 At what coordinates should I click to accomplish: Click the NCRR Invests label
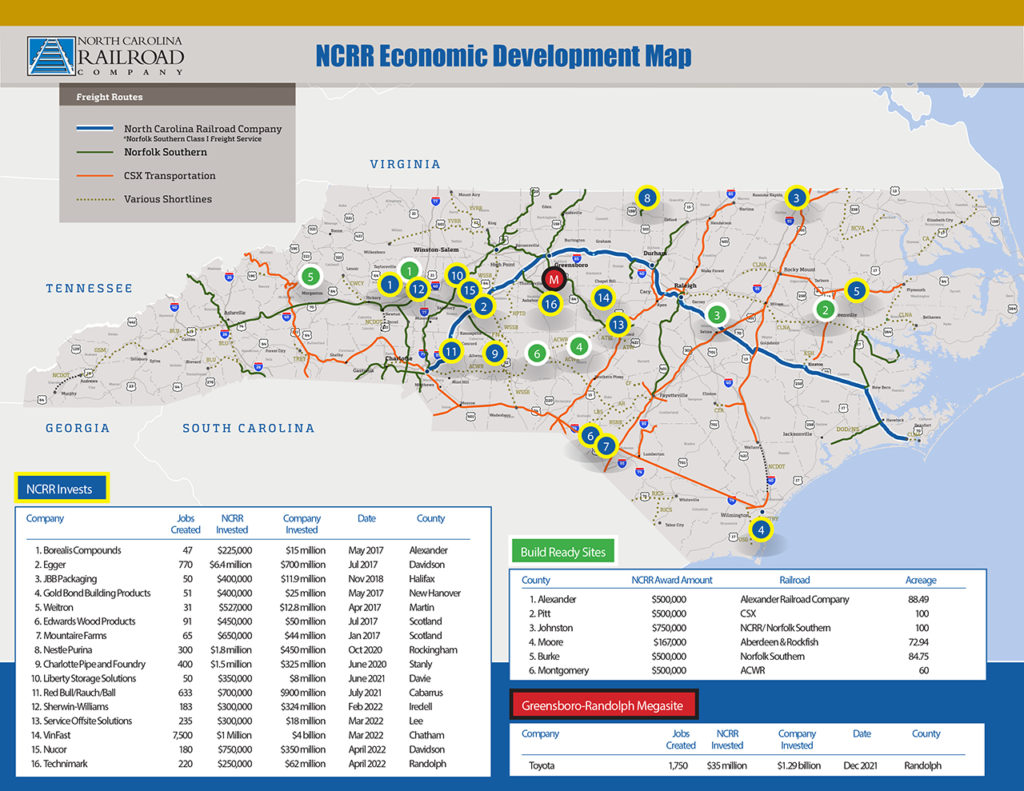pyautogui.click(x=61, y=487)
